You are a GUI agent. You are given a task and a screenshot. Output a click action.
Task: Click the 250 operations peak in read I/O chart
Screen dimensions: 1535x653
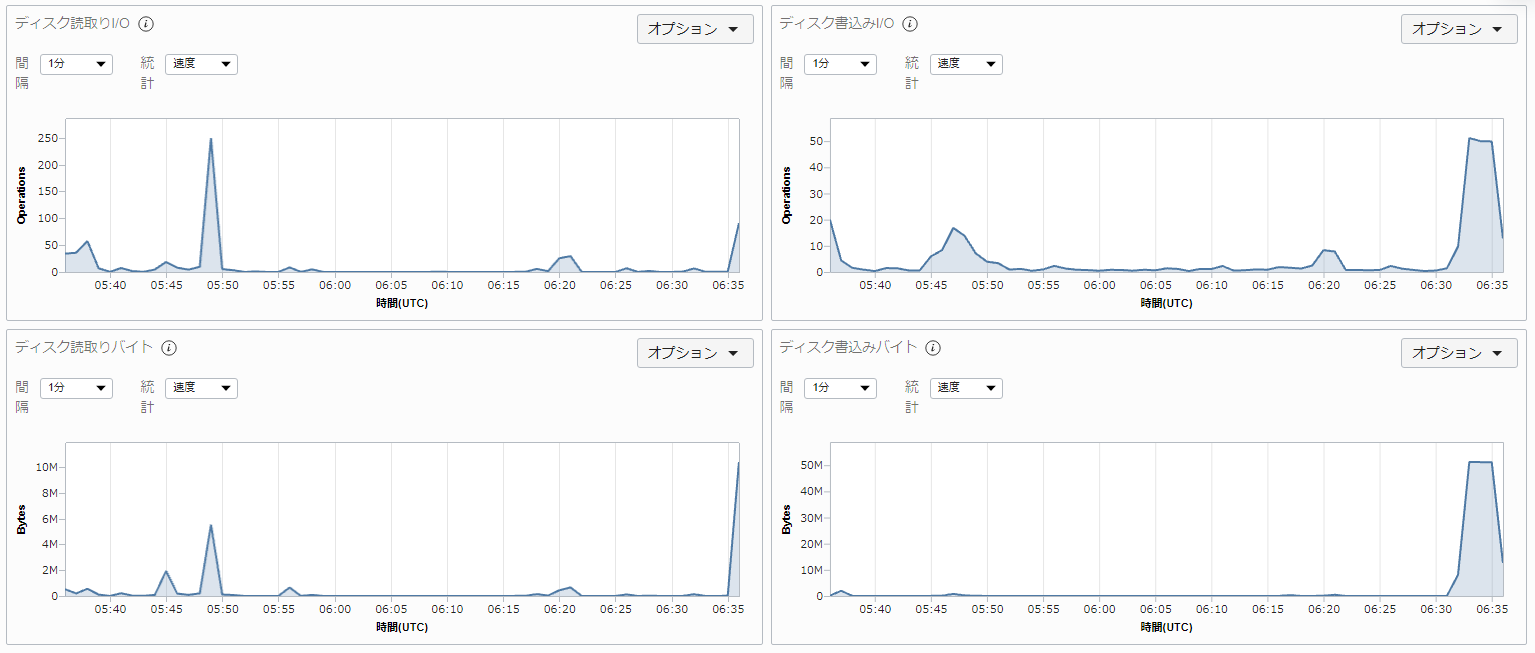click(211, 139)
